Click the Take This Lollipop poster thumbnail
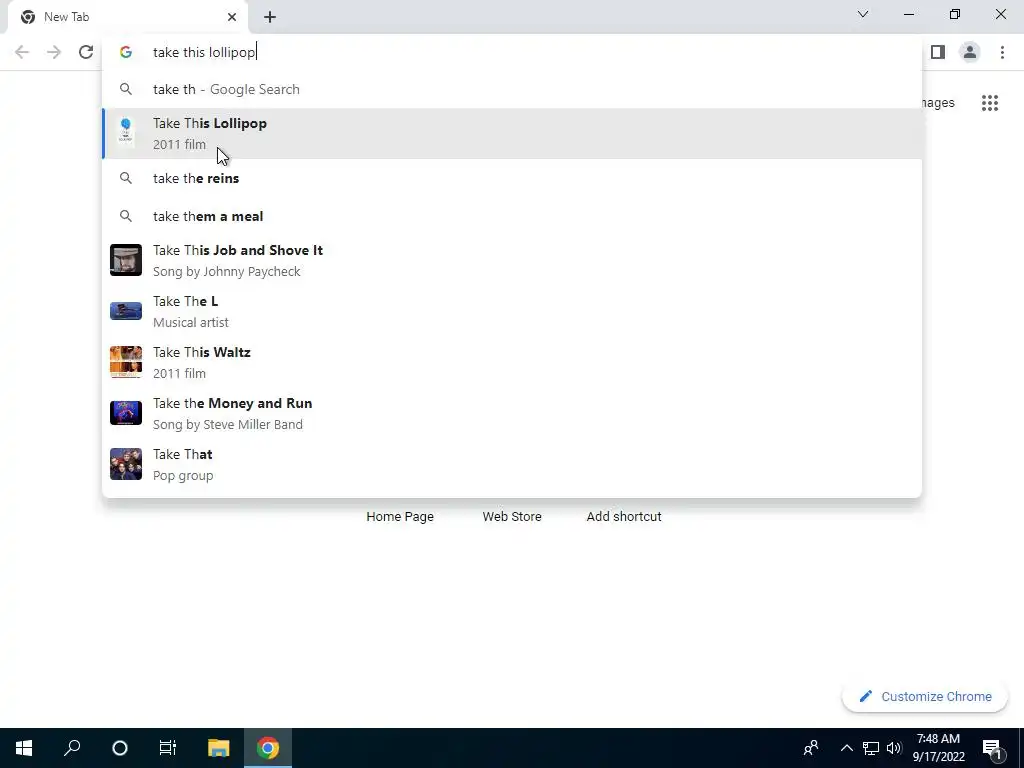Viewport: 1024px width, 768px height. click(126, 133)
